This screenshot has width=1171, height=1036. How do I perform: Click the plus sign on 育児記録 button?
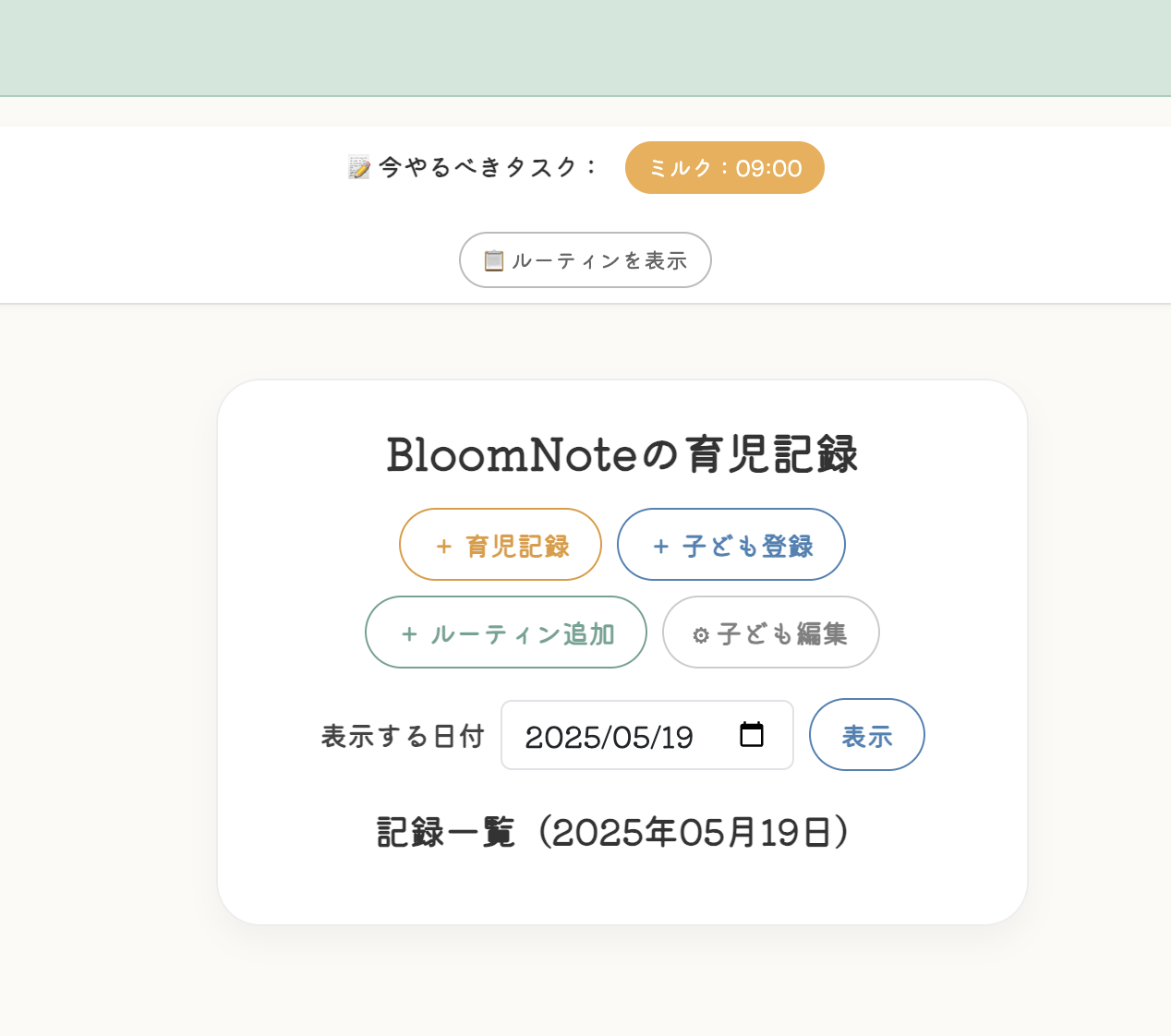pyautogui.click(x=444, y=547)
